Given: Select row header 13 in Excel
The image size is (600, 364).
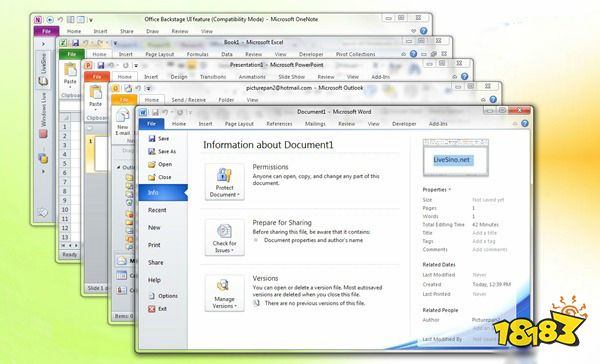Looking at the screenshot, I should tap(65, 237).
